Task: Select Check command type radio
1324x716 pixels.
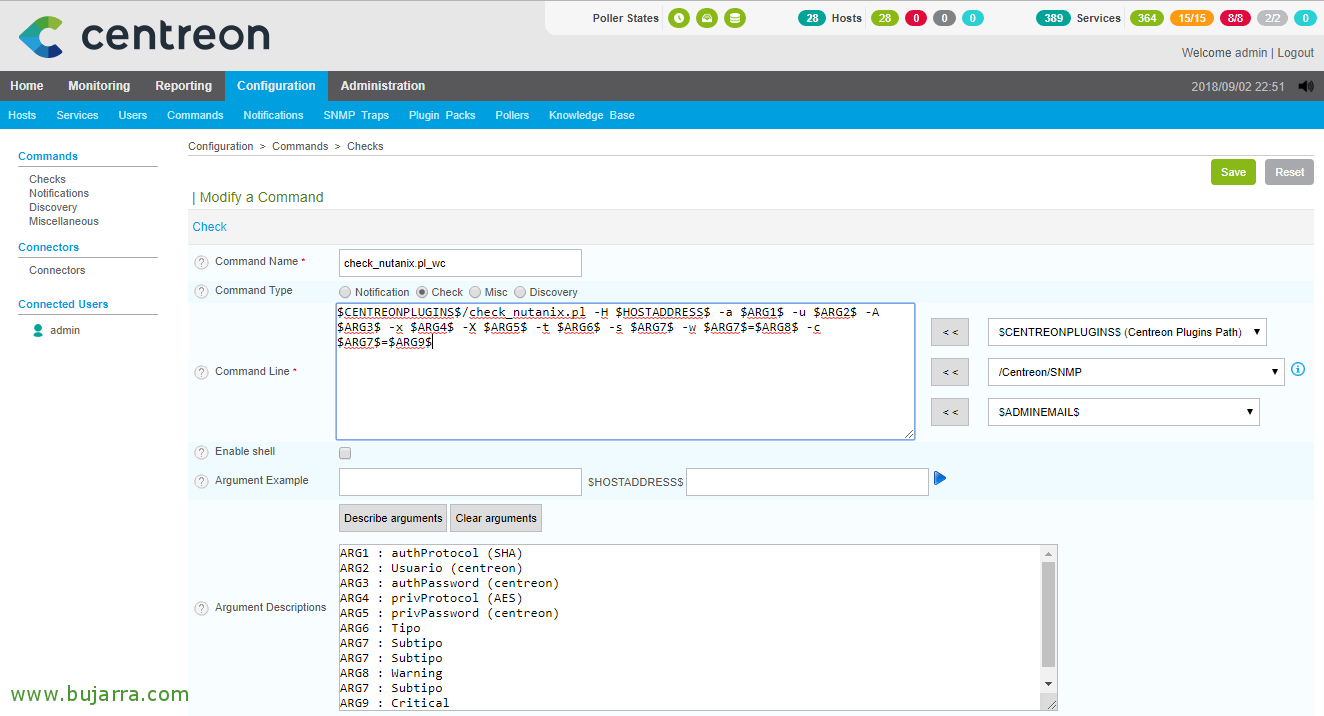Action: (422, 292)
